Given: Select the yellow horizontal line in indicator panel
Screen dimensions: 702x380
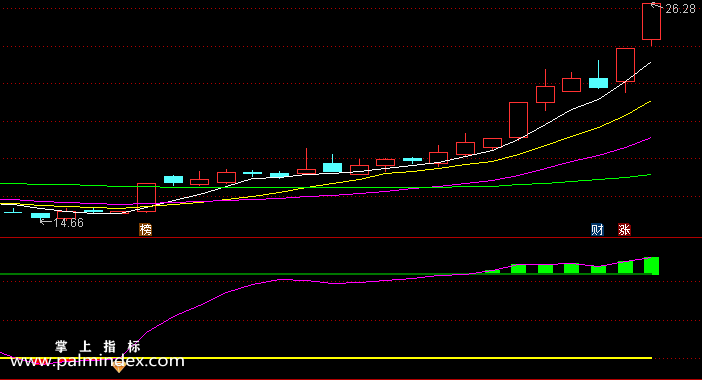Looking at the screenshot, I should (326, 358).
